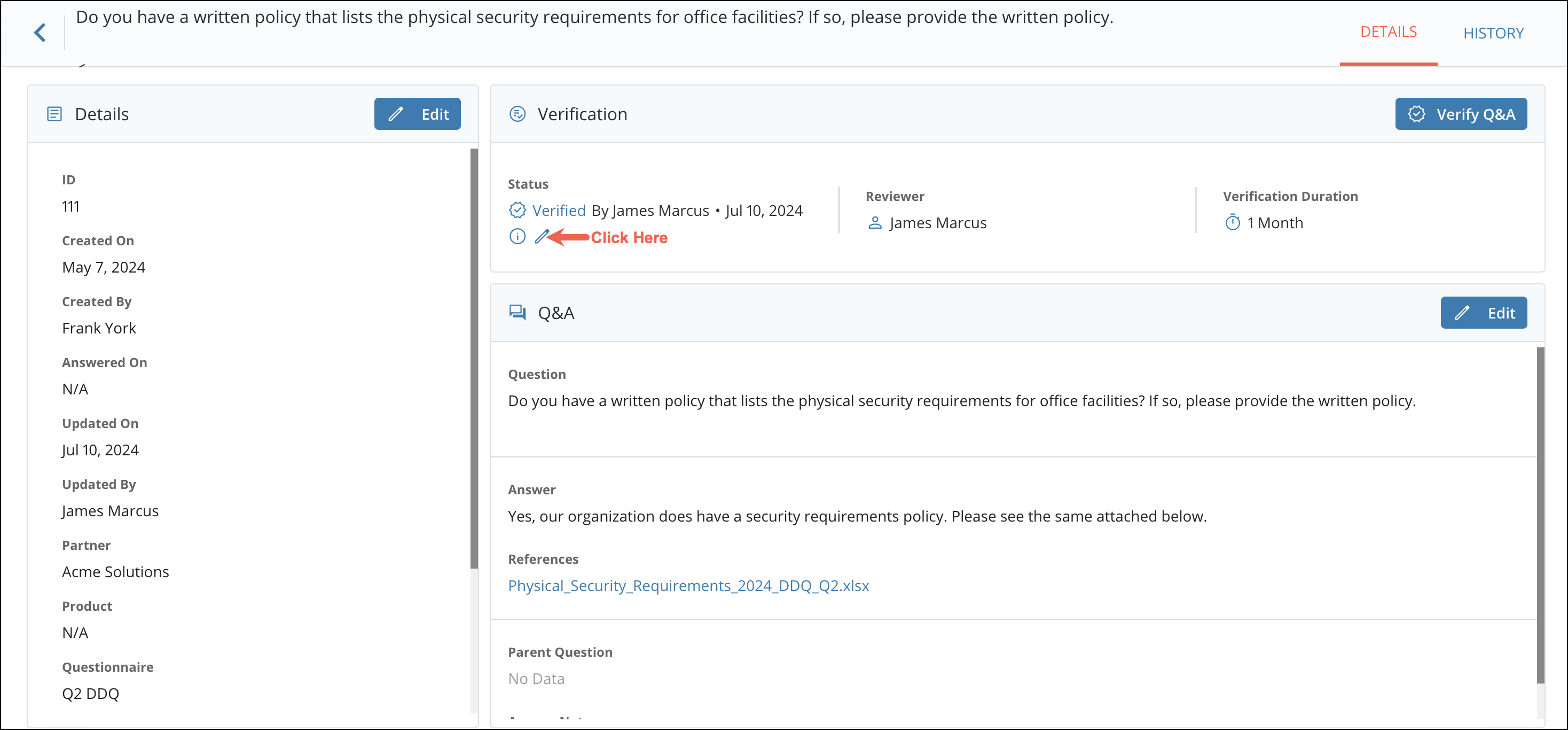Click the Verified status badge icon

tap(517, 210)
